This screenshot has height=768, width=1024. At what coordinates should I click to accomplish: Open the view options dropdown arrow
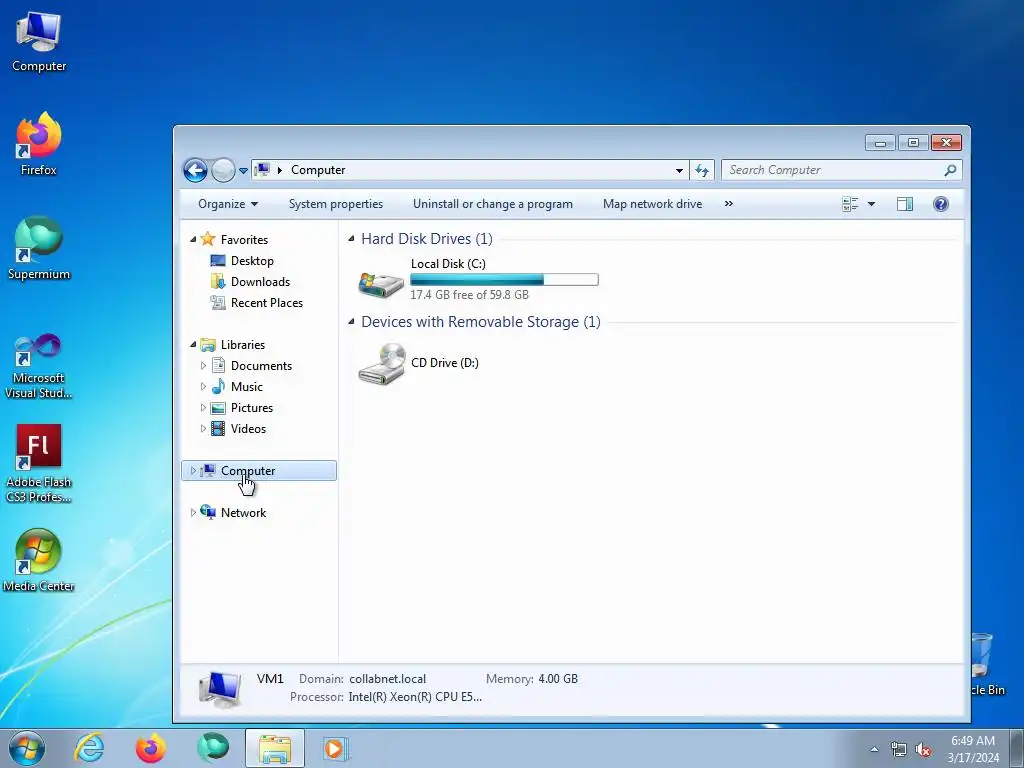tap(871, 204)
